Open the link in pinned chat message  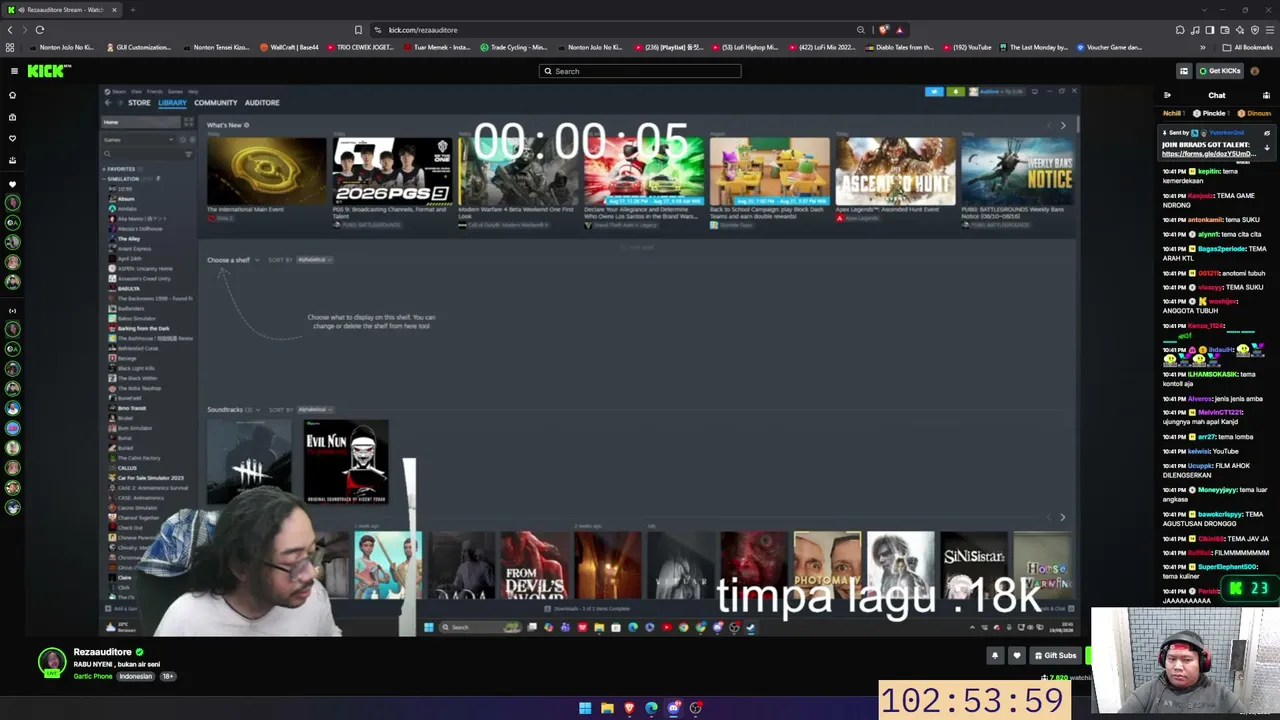pos(1209,154)
